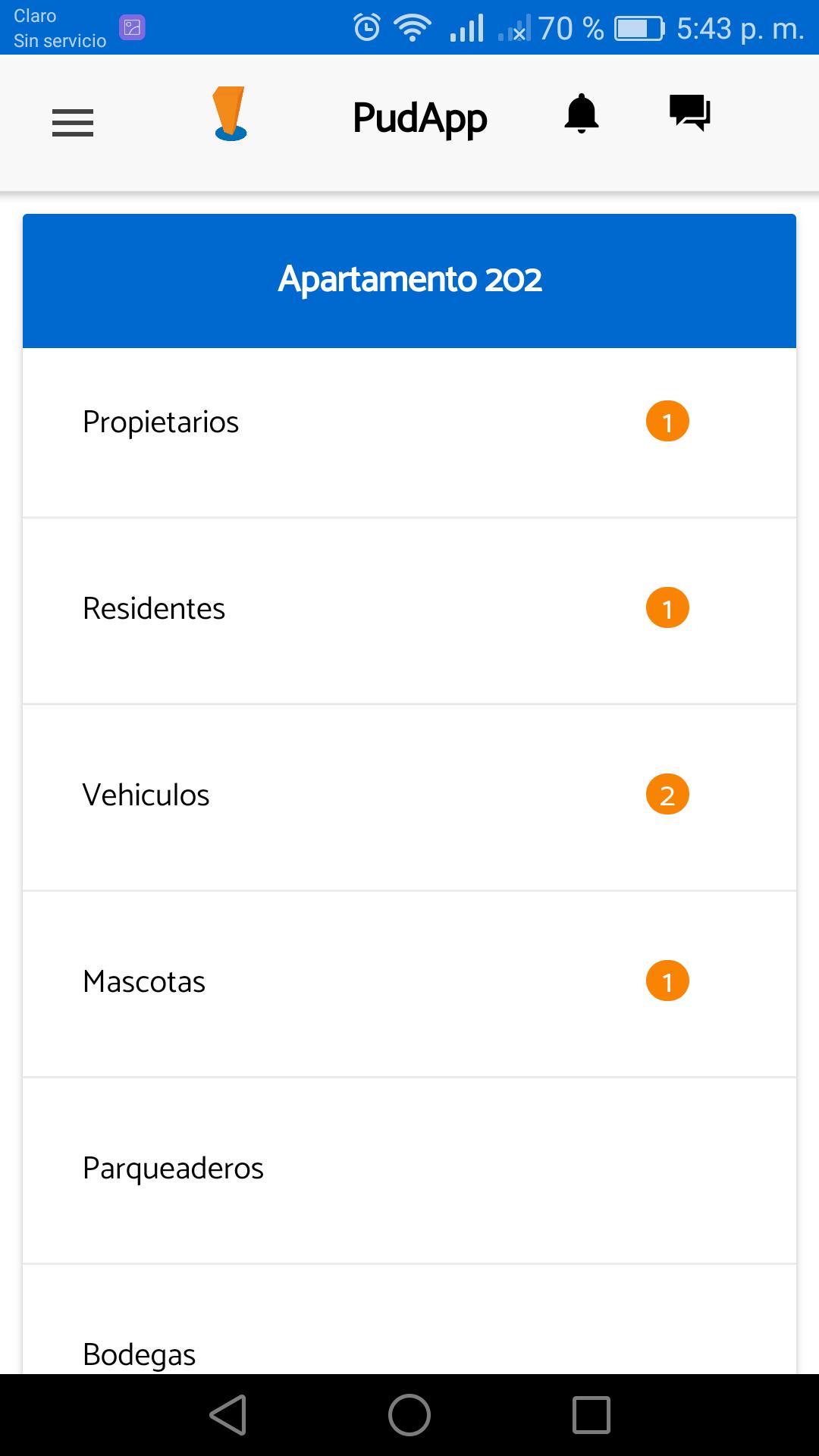Tap the PudApp title text
Screen dimensions: 819x1456
click(x=420, y=119)
